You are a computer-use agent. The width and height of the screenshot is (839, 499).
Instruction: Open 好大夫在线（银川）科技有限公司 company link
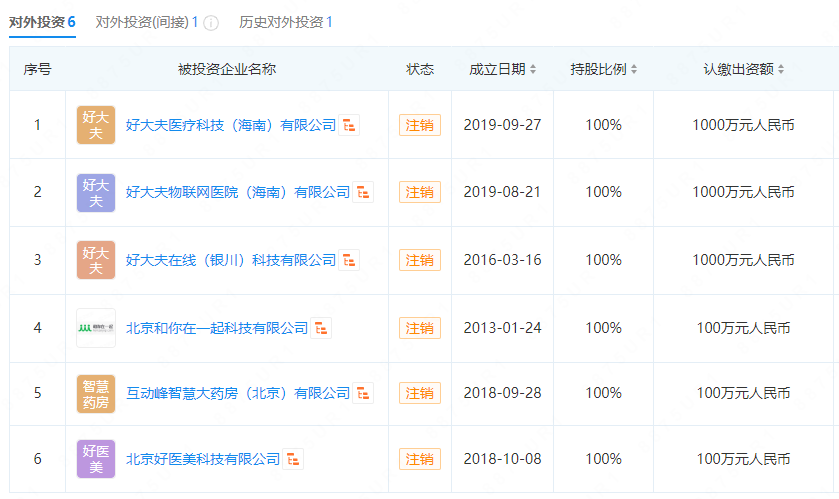tap(231, 260)
